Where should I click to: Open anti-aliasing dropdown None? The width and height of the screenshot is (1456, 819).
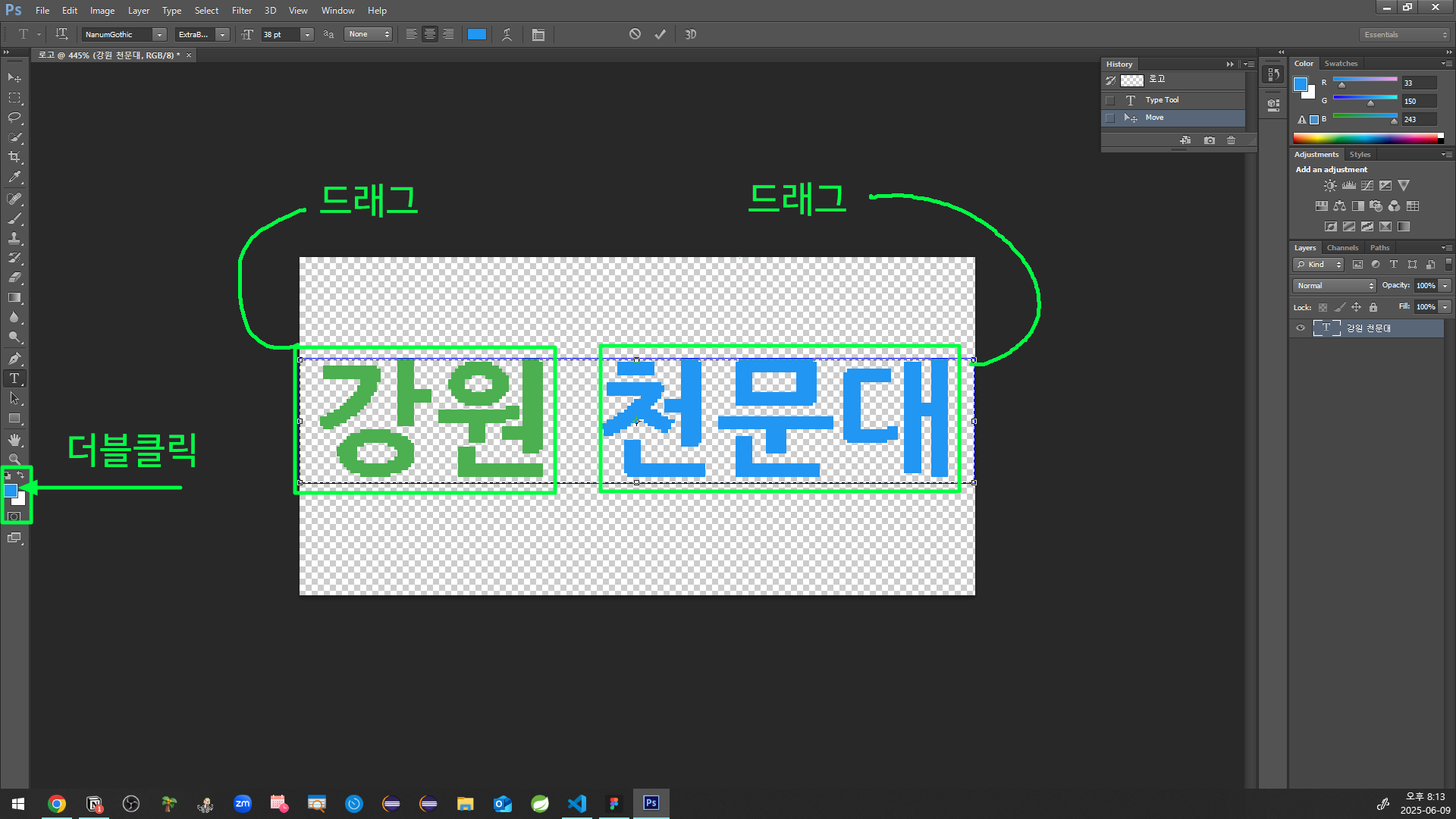(369, 34)
